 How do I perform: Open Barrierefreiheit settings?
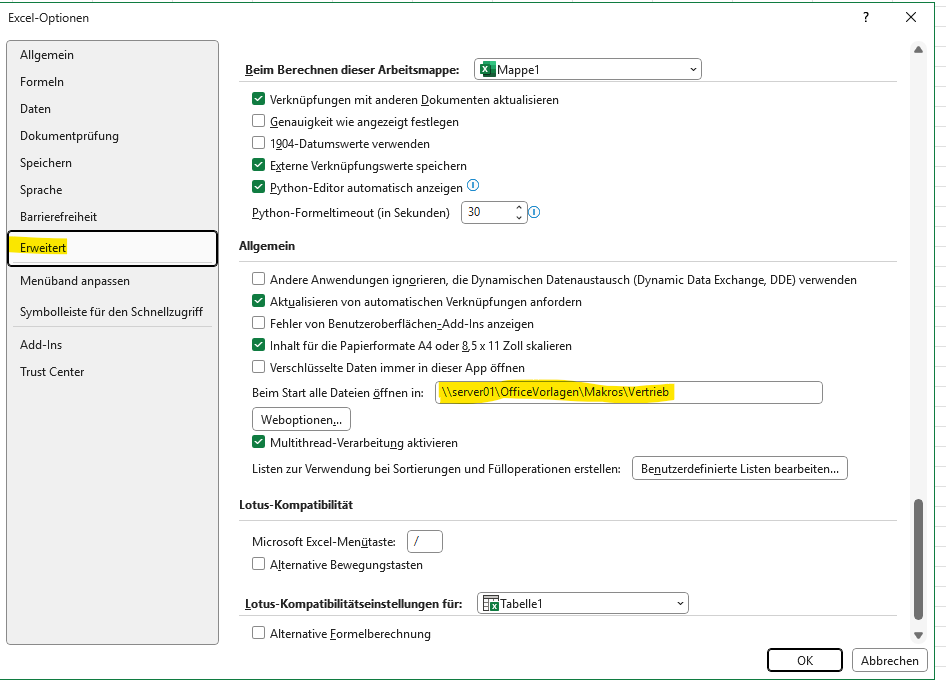(x=112, y=217)
